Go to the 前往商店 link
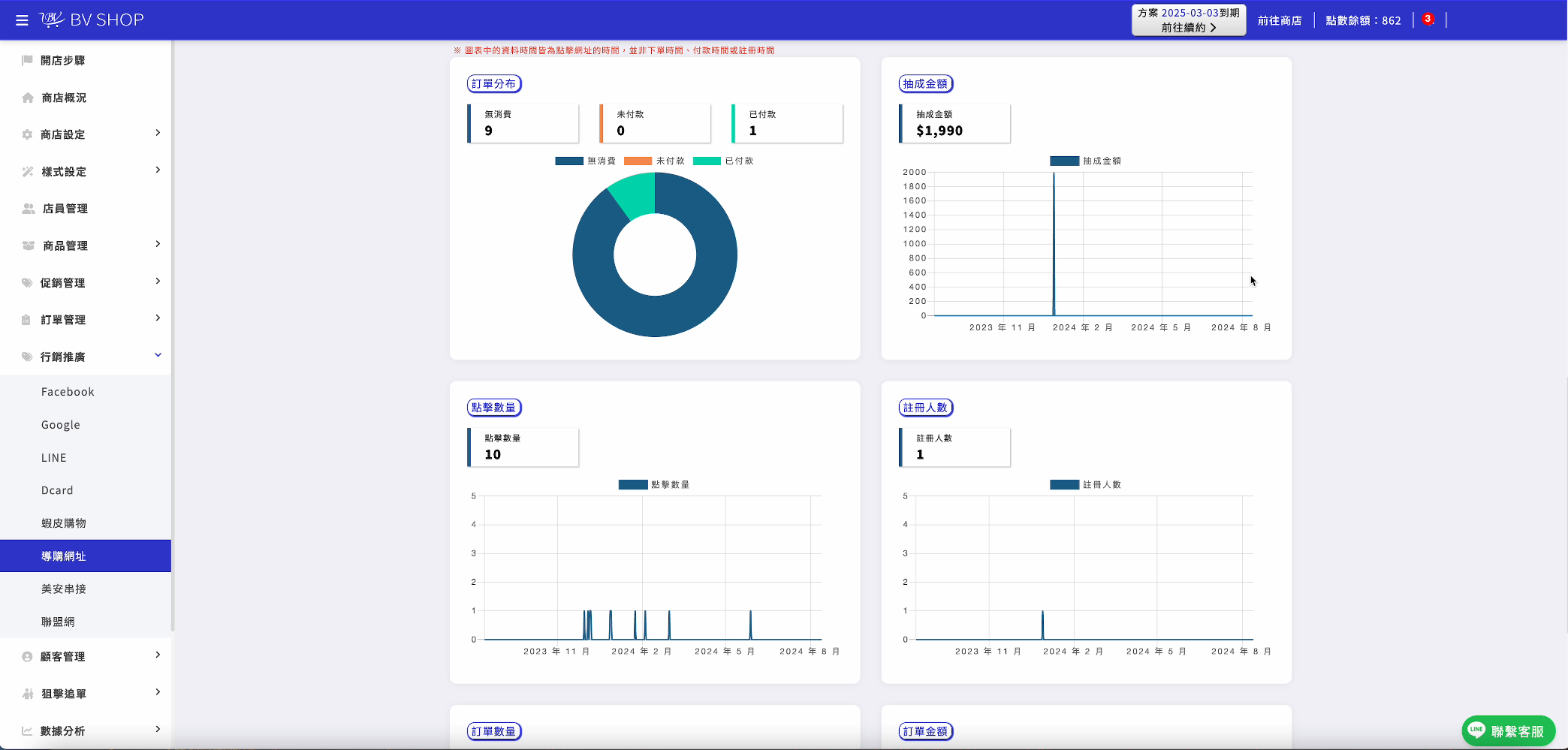The width and height of the screenshot is (1568, 750). pyautogui.click(x=1280, y=20)
